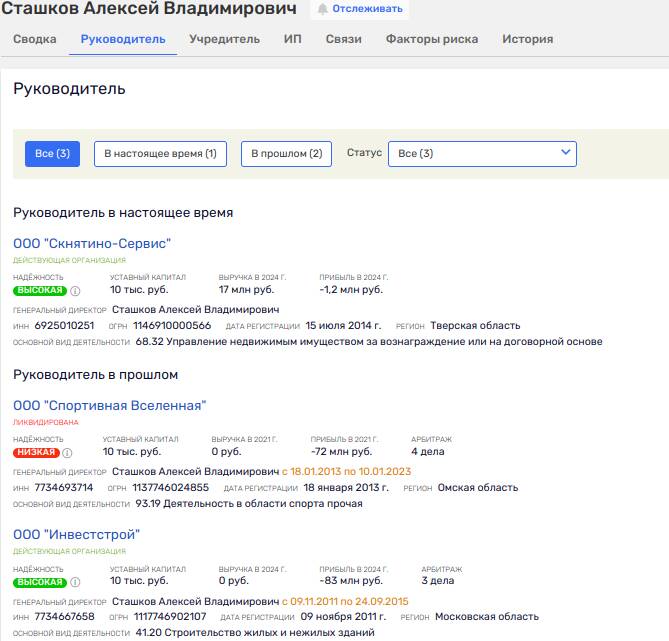
Task: Filter by В настоящее время (1)
Action: point(160,154)
